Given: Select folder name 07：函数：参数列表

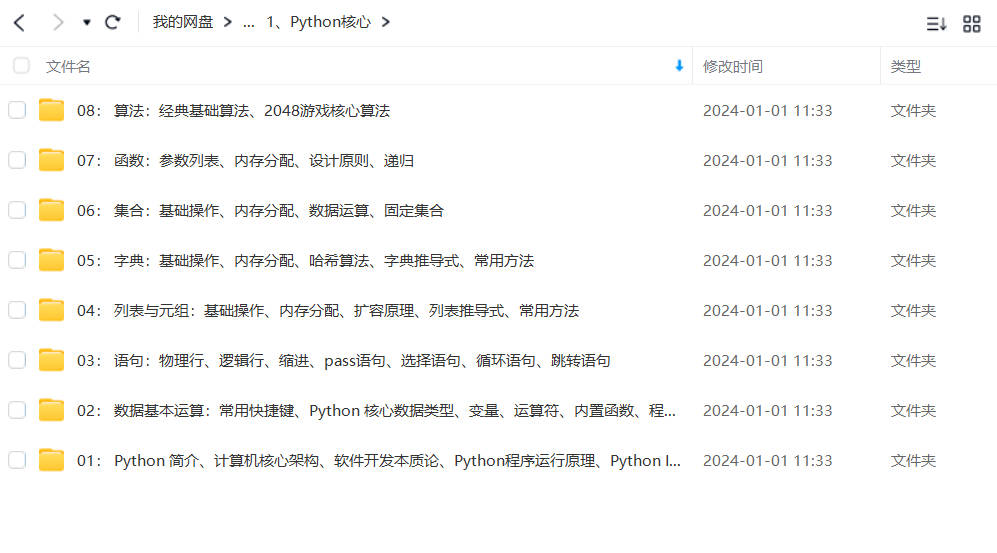Looking at the screenshot, I should [245, 161].
